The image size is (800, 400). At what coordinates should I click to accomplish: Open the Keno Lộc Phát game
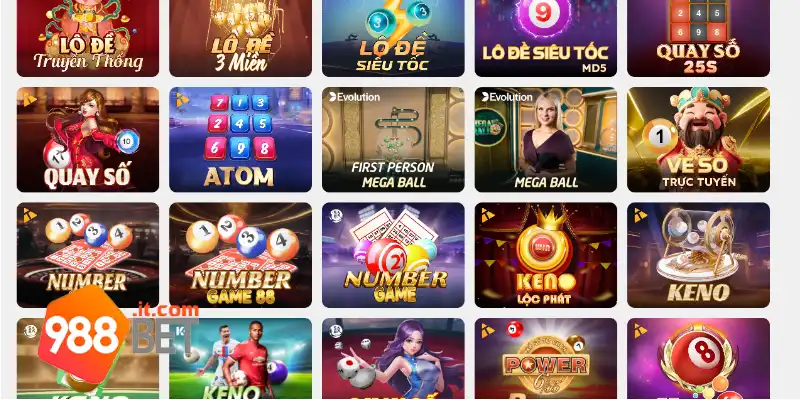(545, 255)
